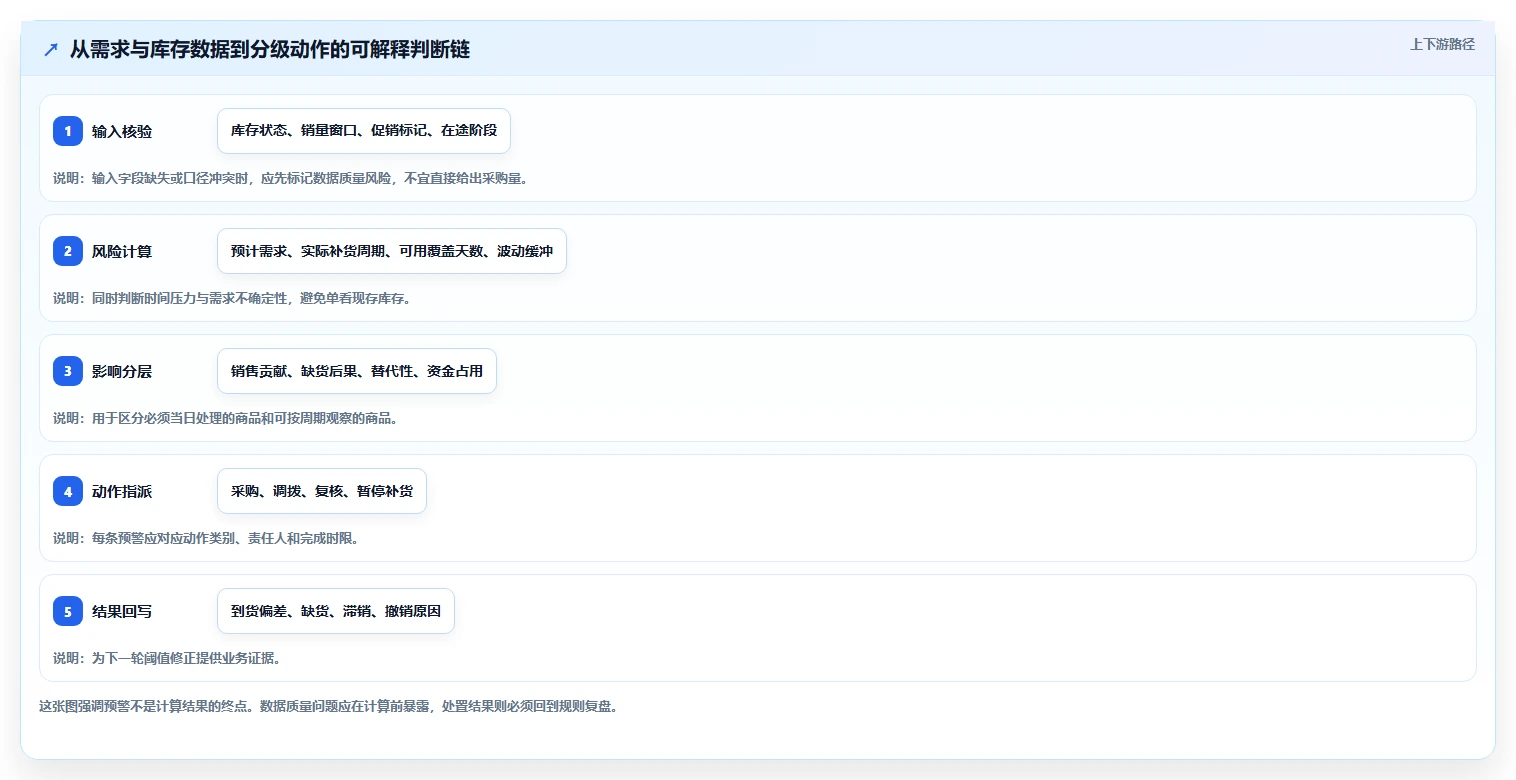Click the note about 输入字段缺失或口径冲突

pos(290,178)
